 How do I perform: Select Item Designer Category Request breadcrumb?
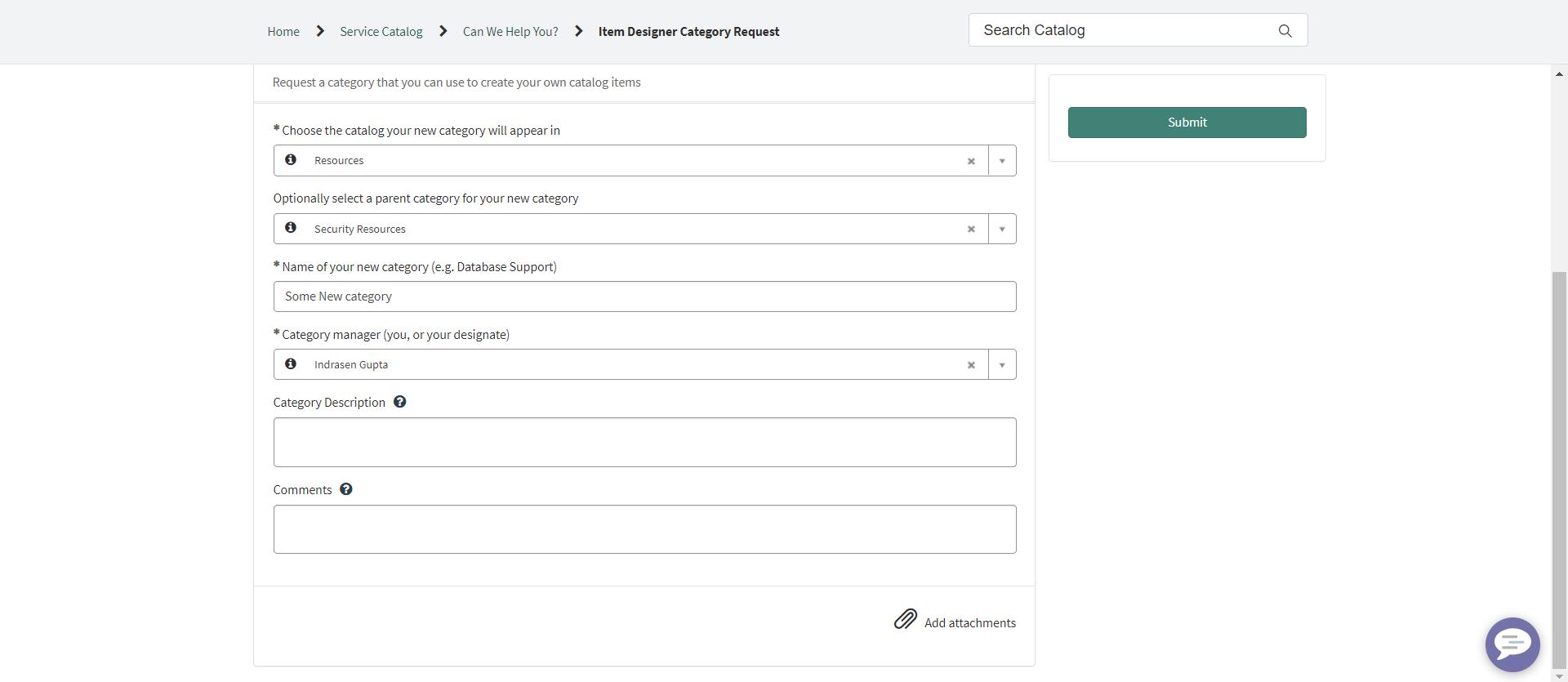click(x=688, y=31)
